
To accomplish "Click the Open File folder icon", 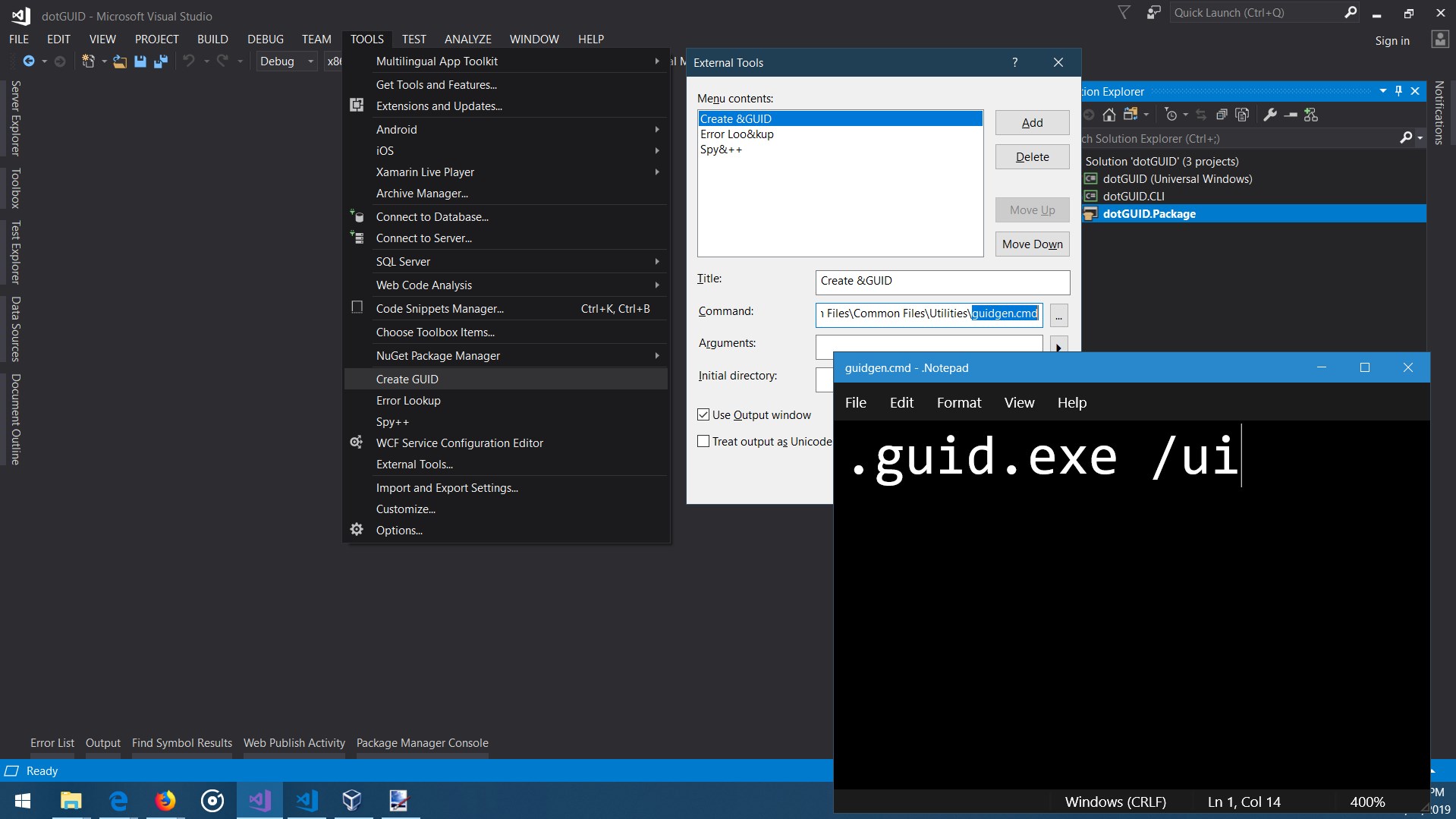I will point(119,61).
